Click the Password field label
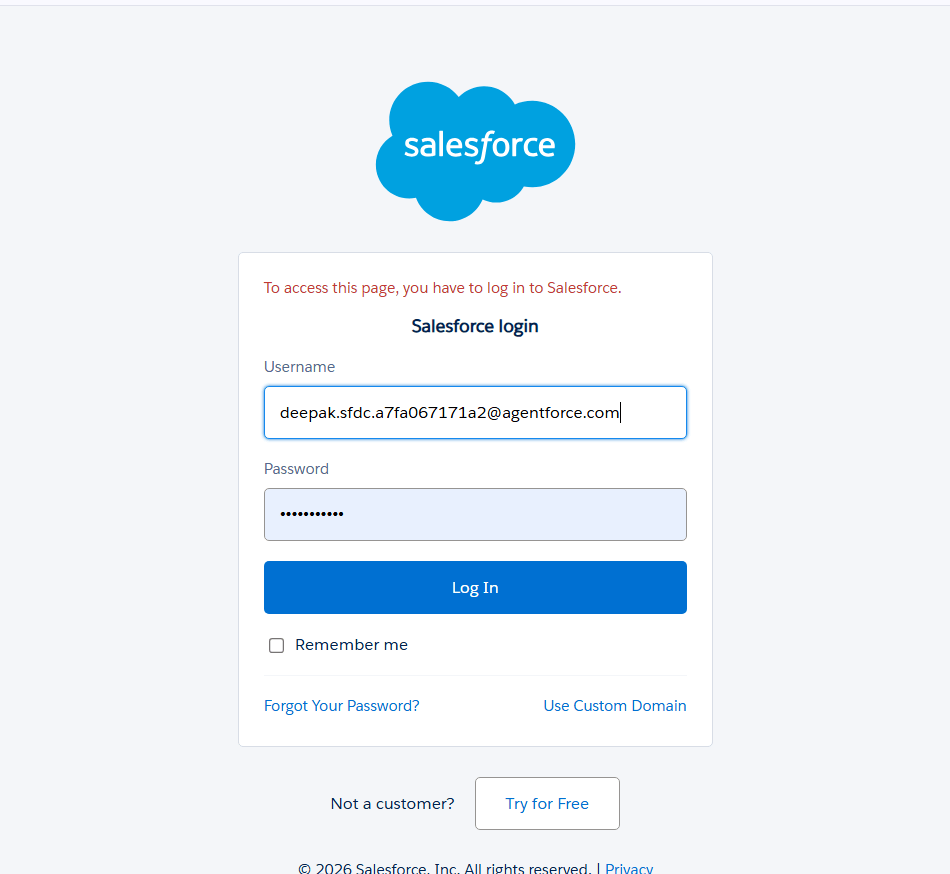 point(296,468)
